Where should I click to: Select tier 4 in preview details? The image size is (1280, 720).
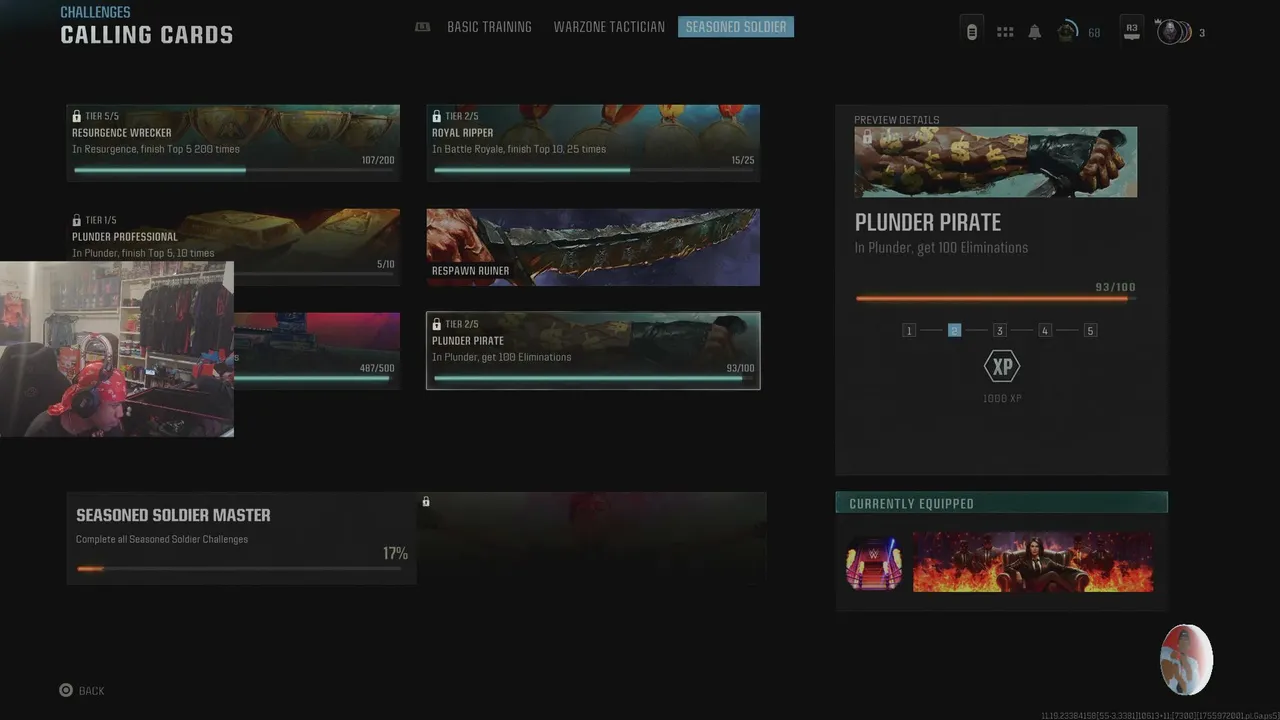[1045, 330]
